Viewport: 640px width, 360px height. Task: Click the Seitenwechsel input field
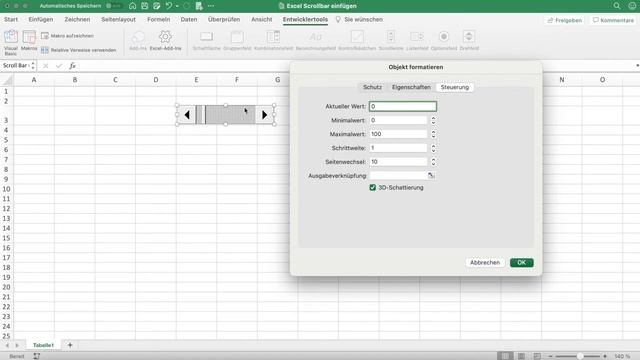tap(398, 162)
